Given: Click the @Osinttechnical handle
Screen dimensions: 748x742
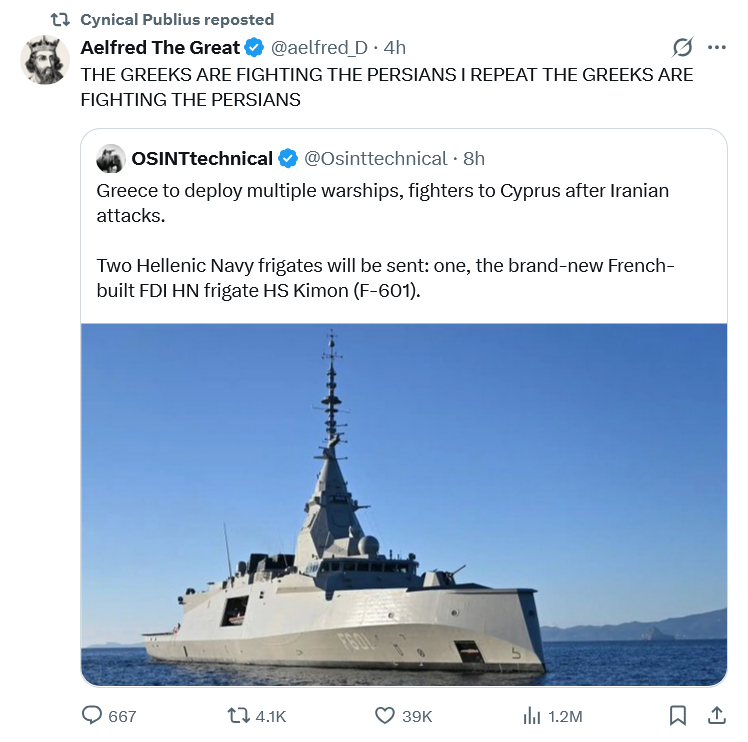Looking at the screenshot, I should point(376,158).
